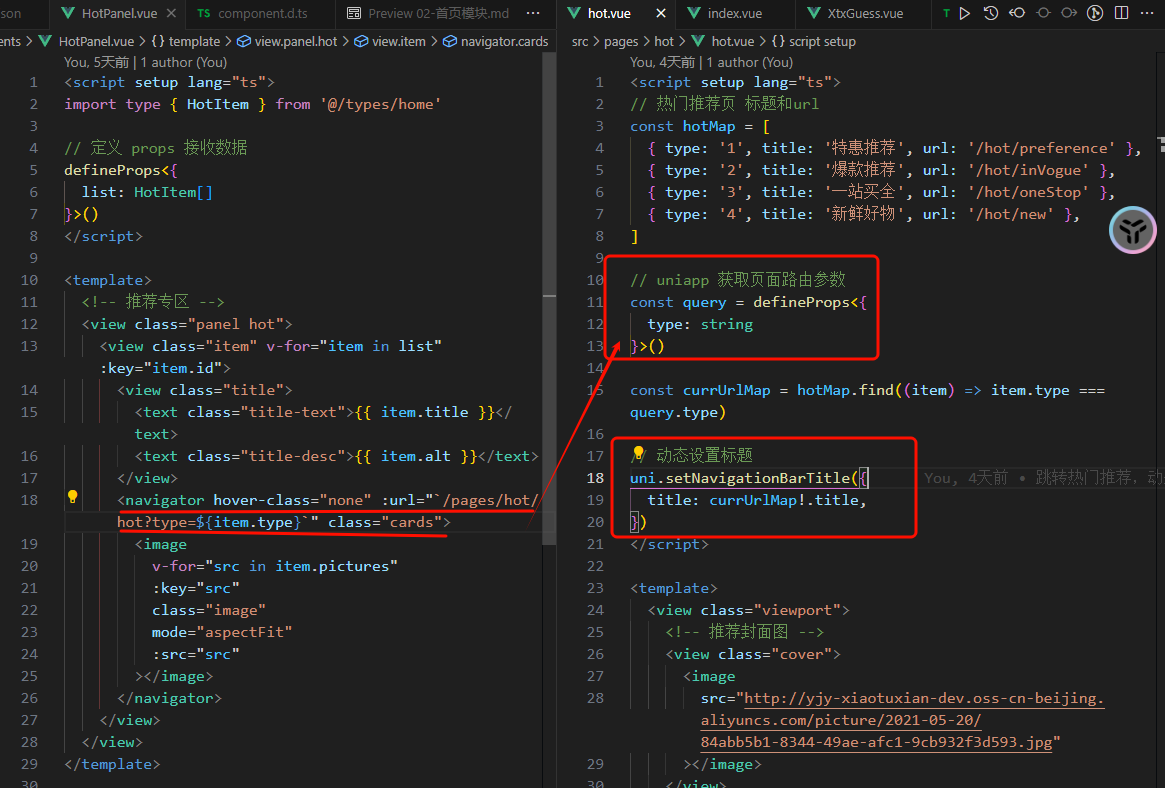1165x788 pixels.
Task: Close the HotPanel.vue tab
Action: pyautogui.click(x=171, y=13)
